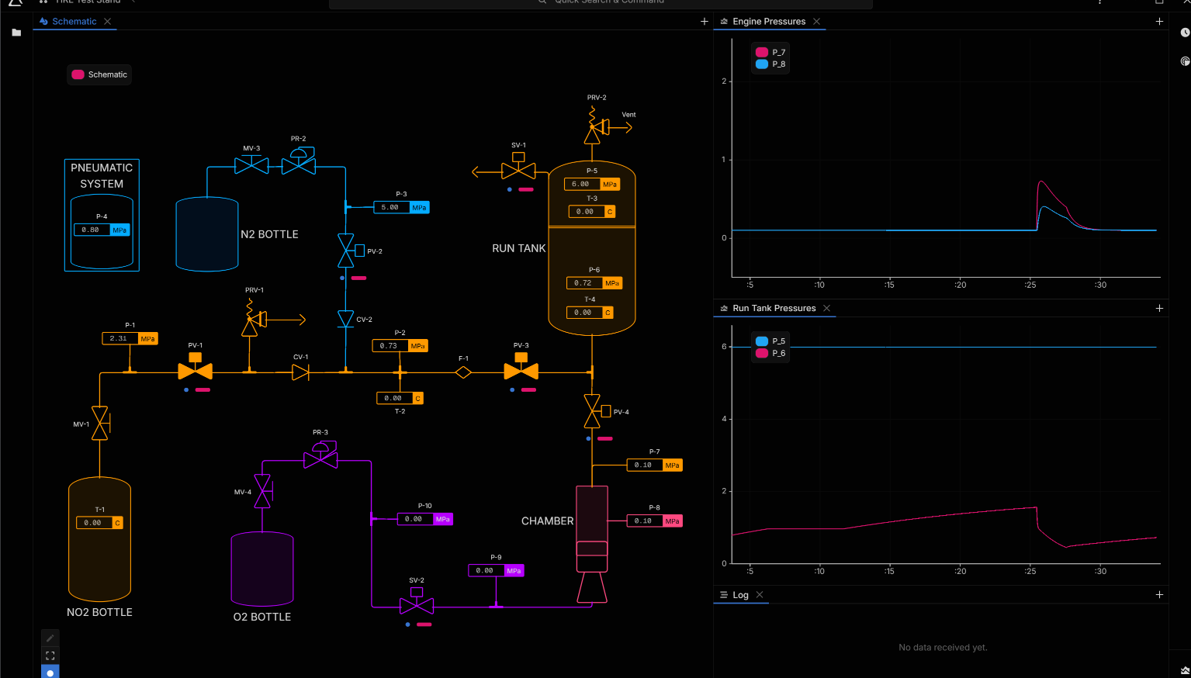Viewport: 1191px width, 678px height.
Task: Click the F-1 filter diamond symbol
Action: 463,372
